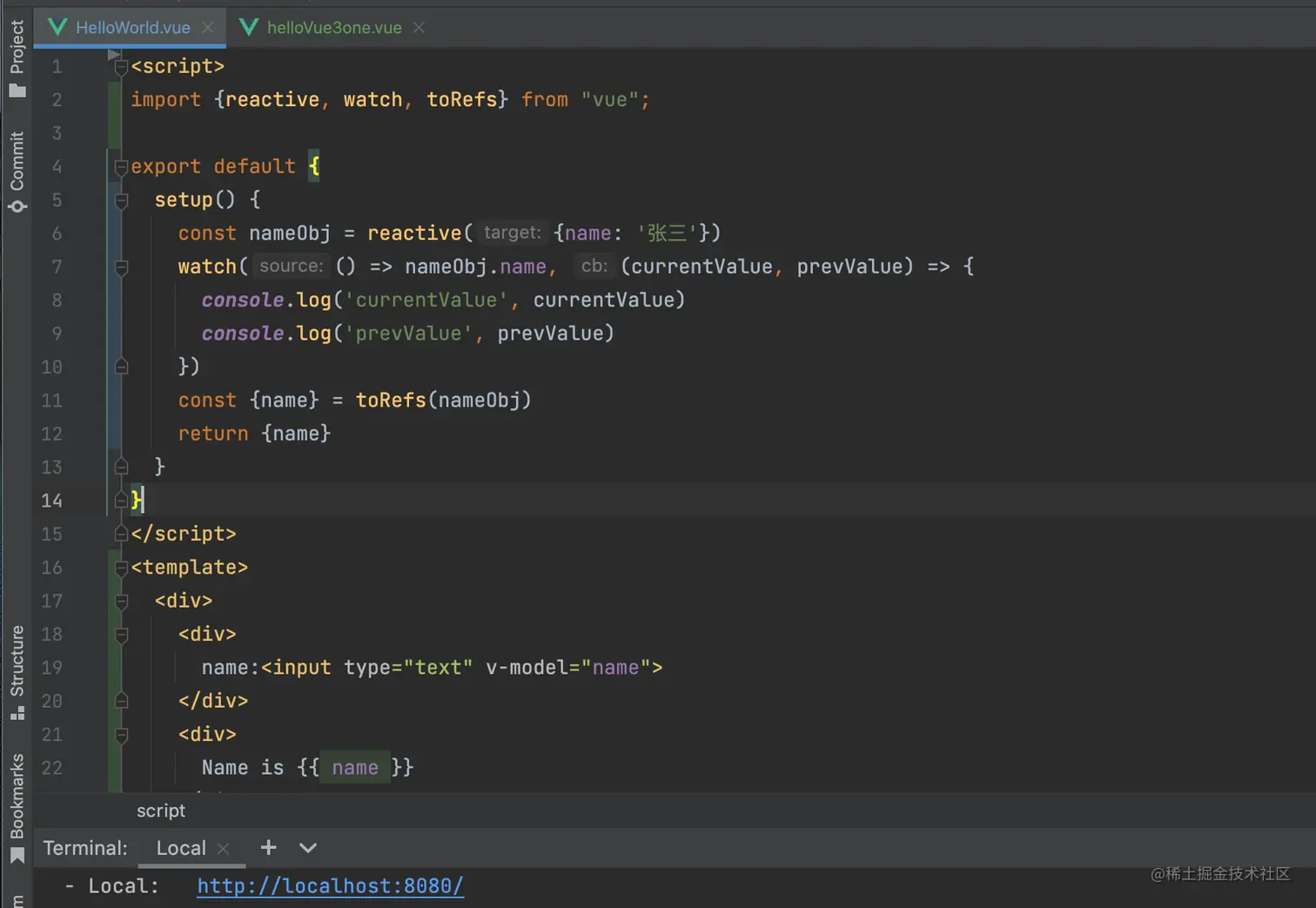Close the Local terminal session
Viewport: 1316px width, 908px height.
click(x=223, y=848)
